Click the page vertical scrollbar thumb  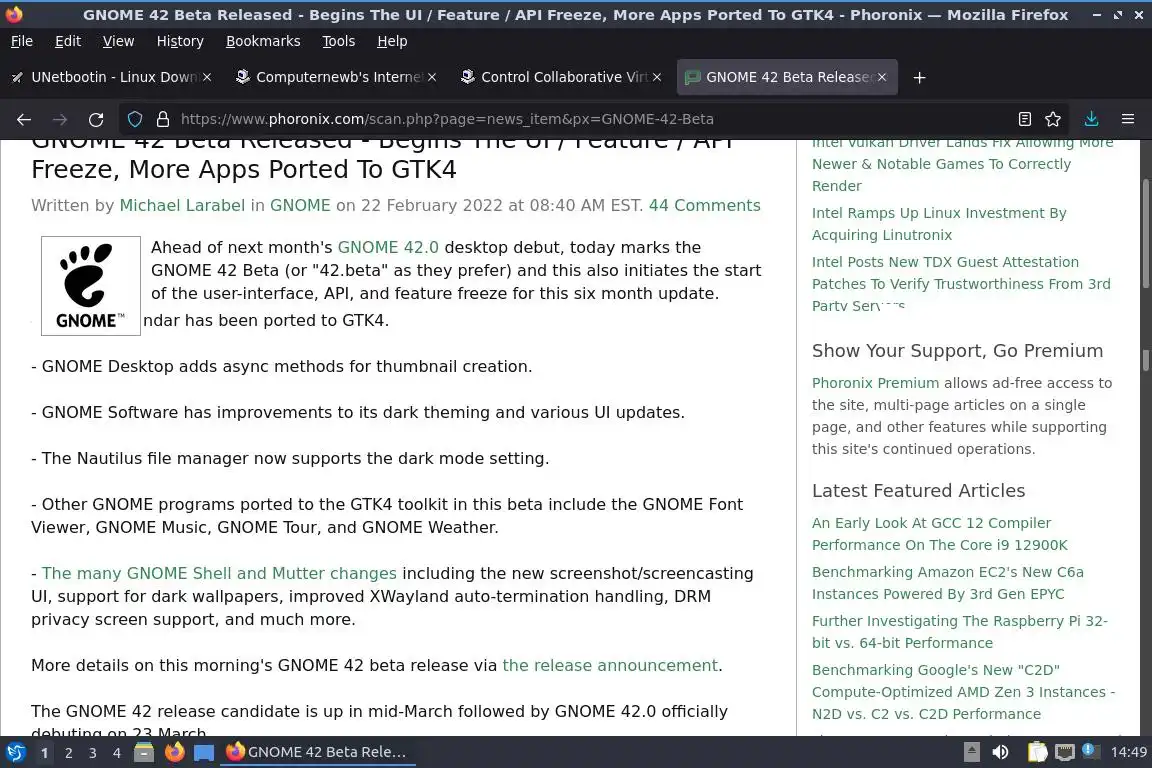point(1145,234)
